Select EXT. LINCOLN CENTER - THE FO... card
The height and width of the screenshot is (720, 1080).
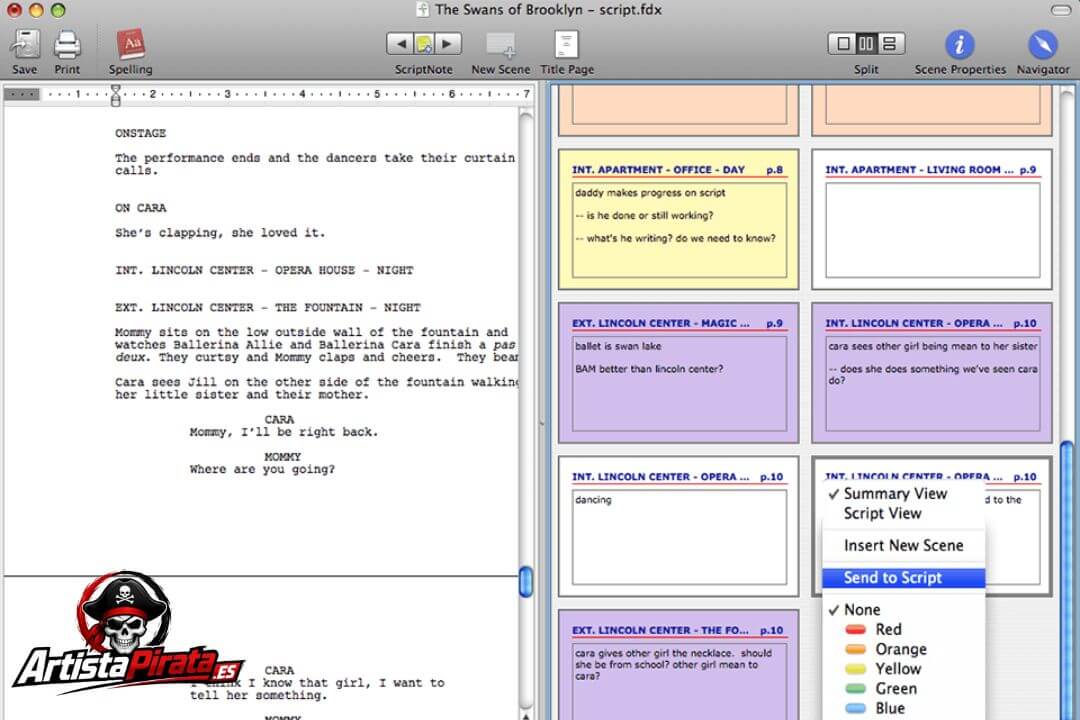point(678,664)
